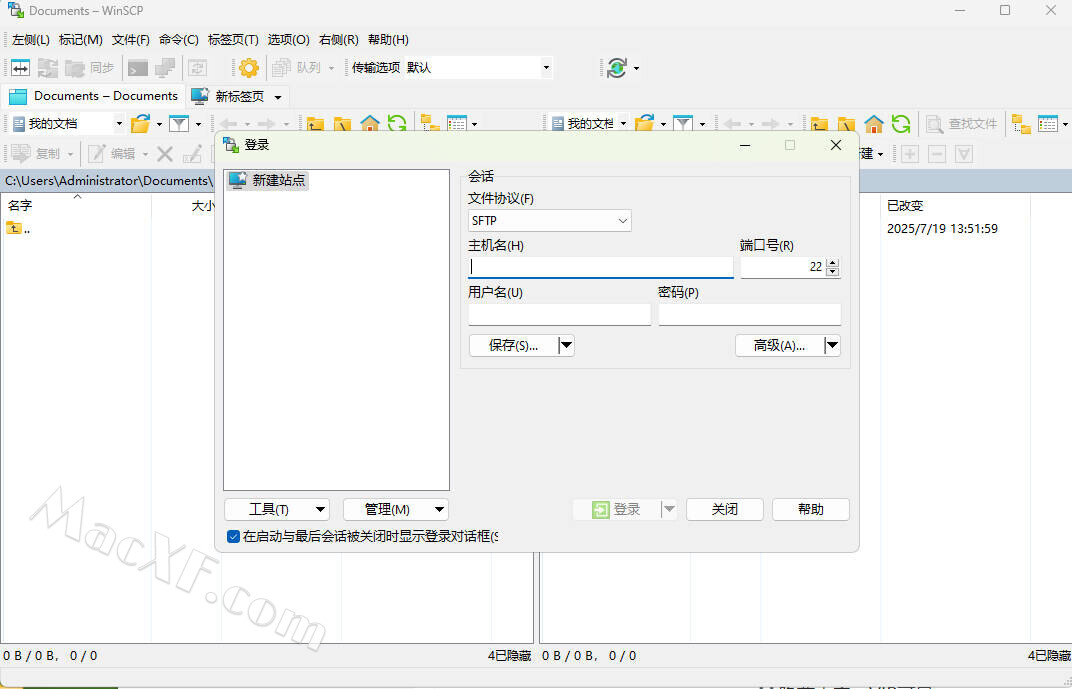1072x689 pixels.
Task: Click the grayed compare directories icon
Action: point(48,68)
